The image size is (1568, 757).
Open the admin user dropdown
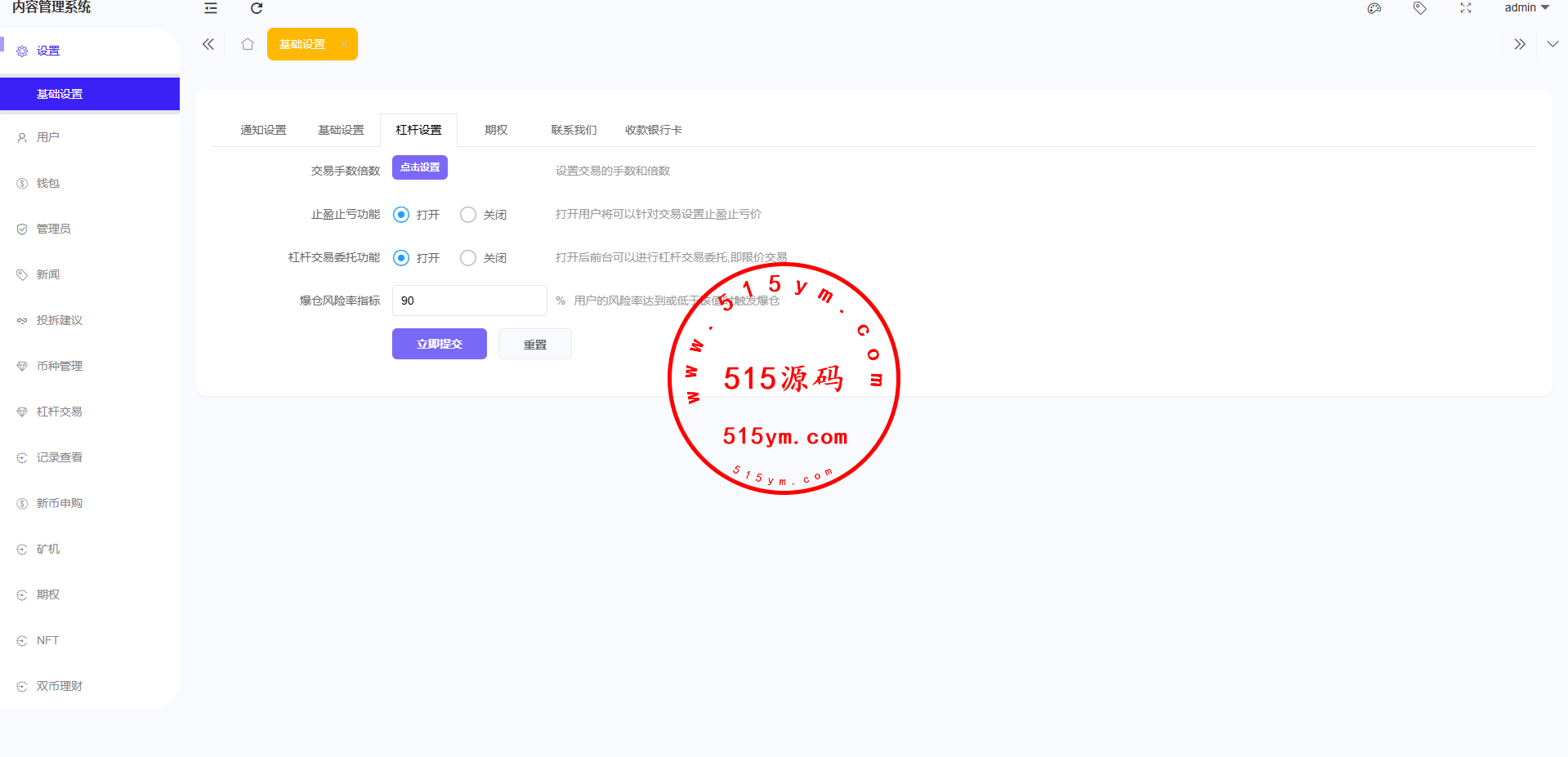[1526, 8]
